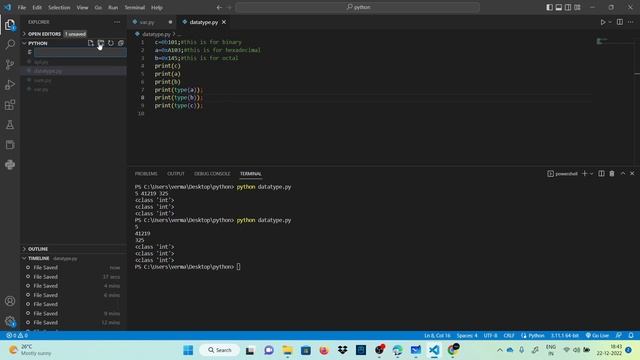
Task: Open the Python extension sidebar icon
Action: pos(10,164)
